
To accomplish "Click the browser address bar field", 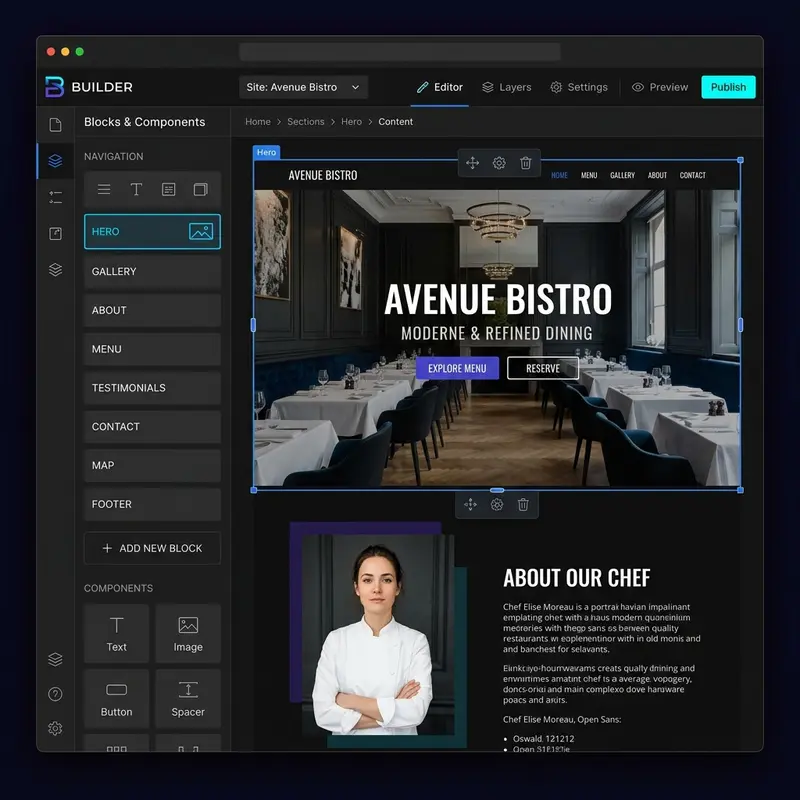I will point(399,52).
